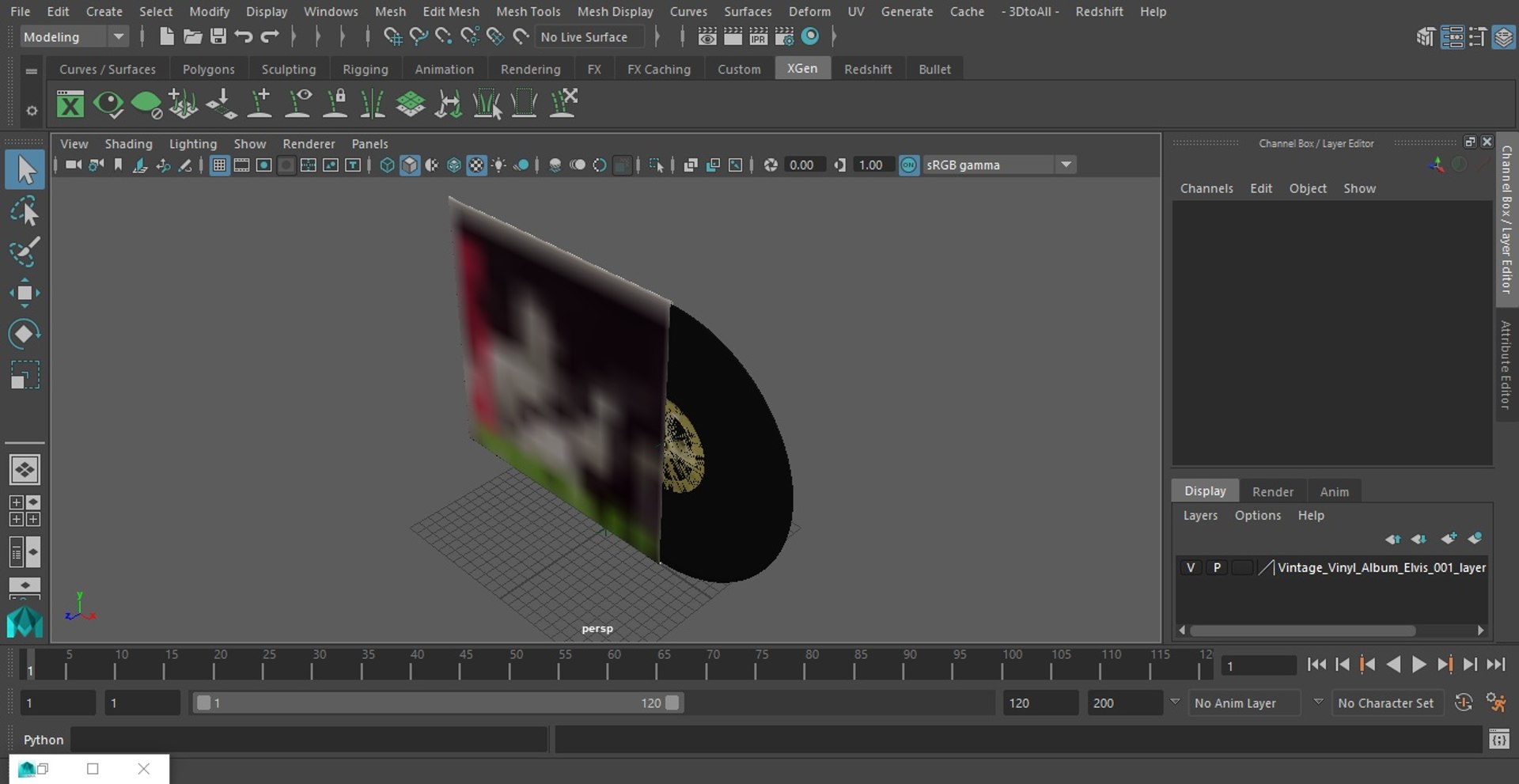Open the Mesh Tools menu
Image resolution: width=1519 pixels, height=784 pixels.
pyautogui.click(x=528, y=12)
